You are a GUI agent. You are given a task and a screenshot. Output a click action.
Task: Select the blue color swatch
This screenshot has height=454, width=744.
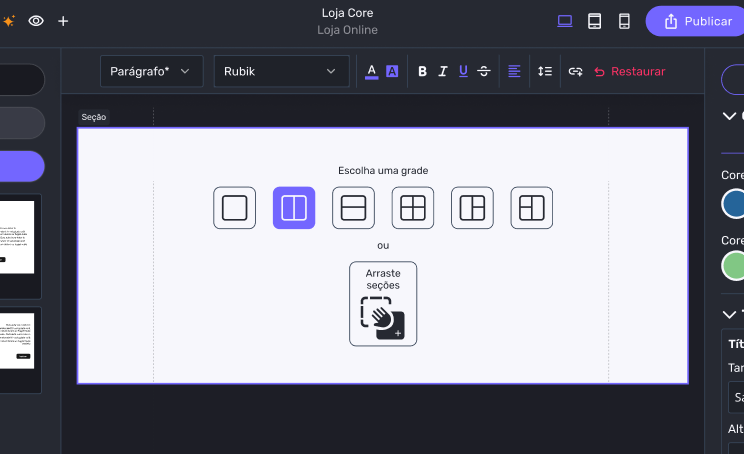point(735,203)
